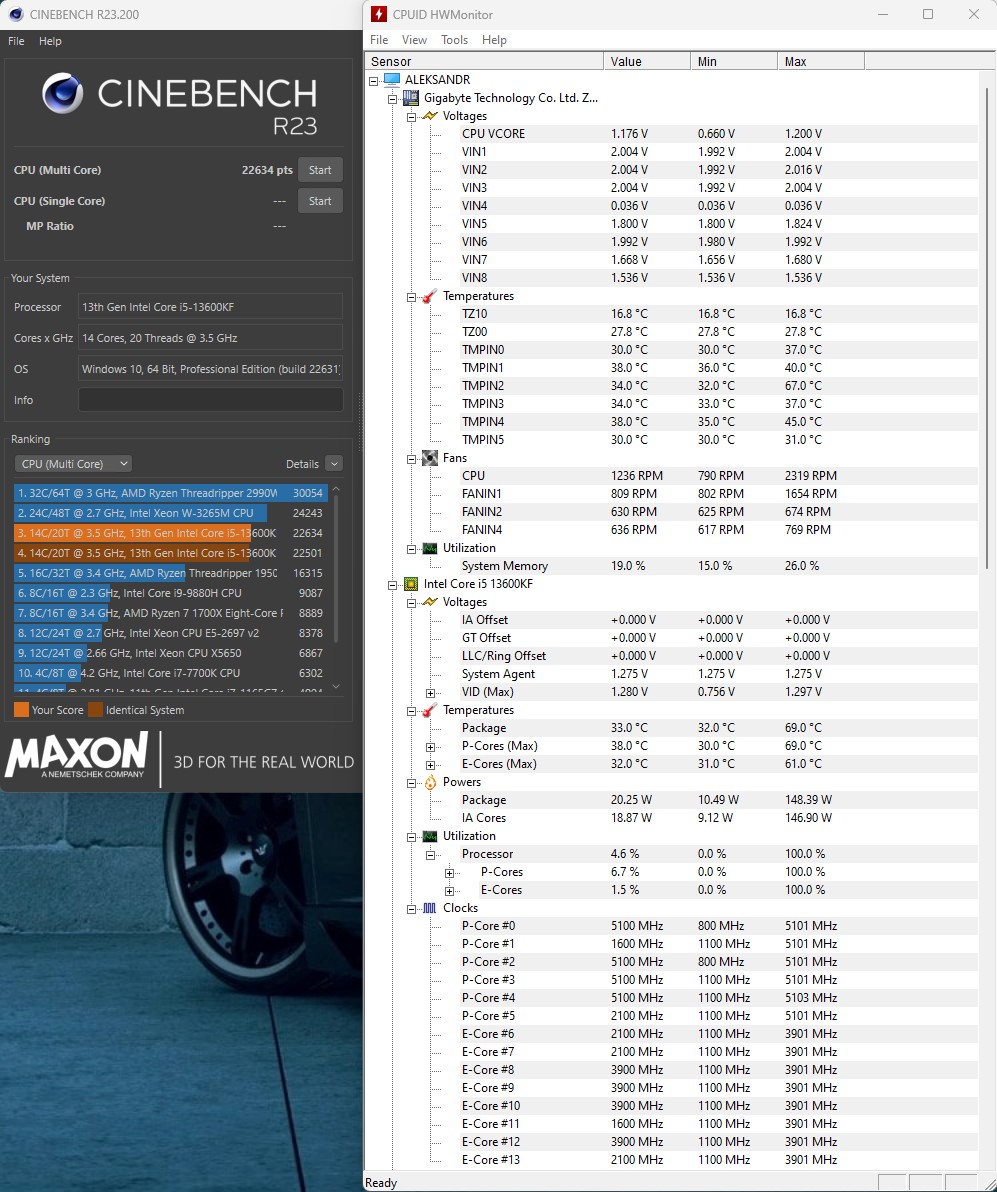
Task: Click the ranking list scroll up arrow
Action: click(x=336, y=489)
